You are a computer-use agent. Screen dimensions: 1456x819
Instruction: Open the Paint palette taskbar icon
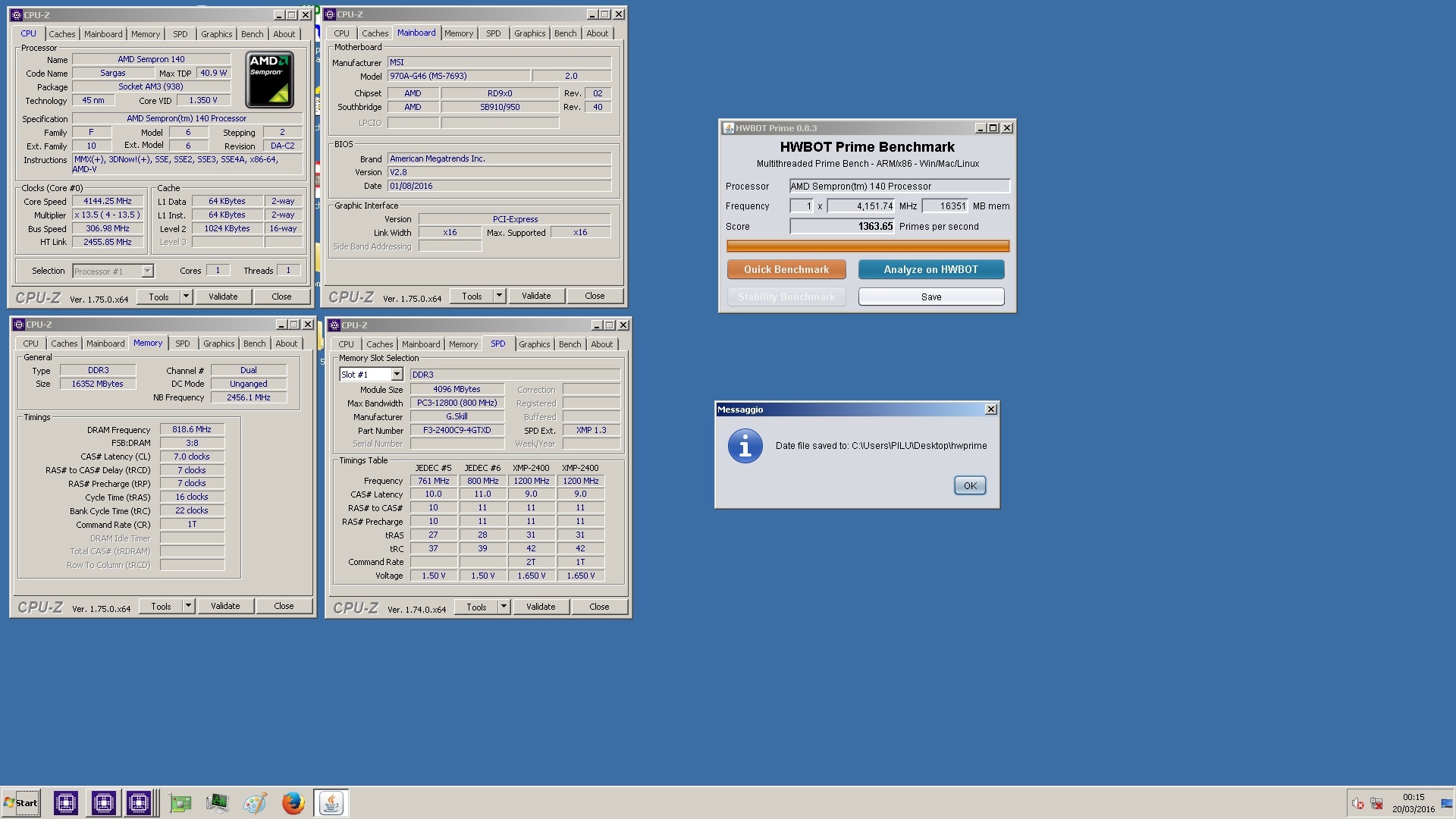tap(255, 802)
